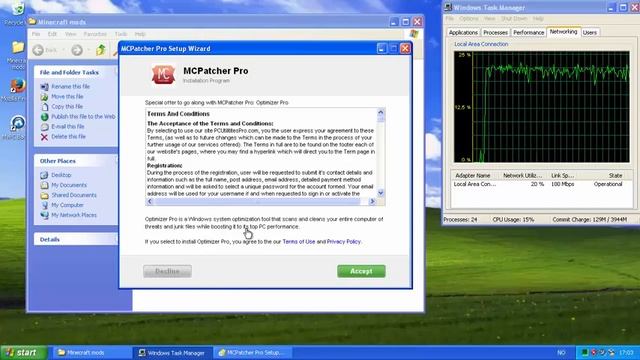Click the Rename this file icon
The height and width of the screenshot is (360, 640).
(x=44, y=87)
